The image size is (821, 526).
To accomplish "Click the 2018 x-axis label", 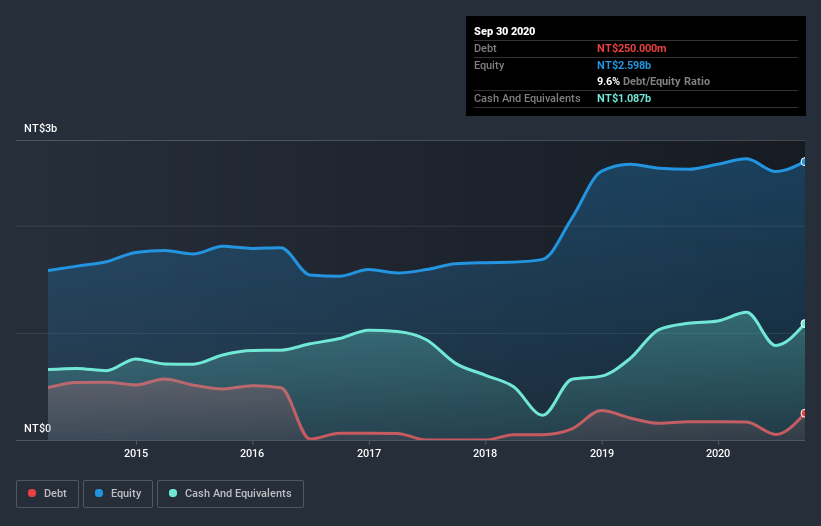I will (x=485, y=453).
